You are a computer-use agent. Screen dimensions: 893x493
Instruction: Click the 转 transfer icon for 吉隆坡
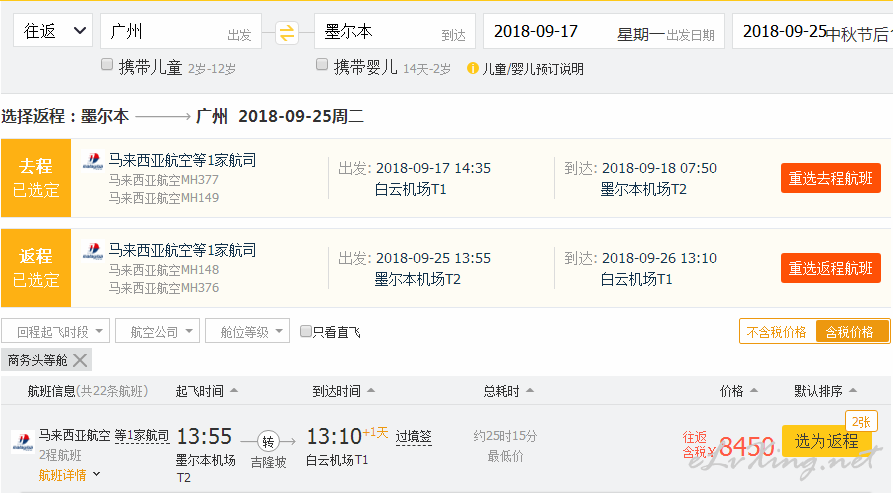pos(268,441)
